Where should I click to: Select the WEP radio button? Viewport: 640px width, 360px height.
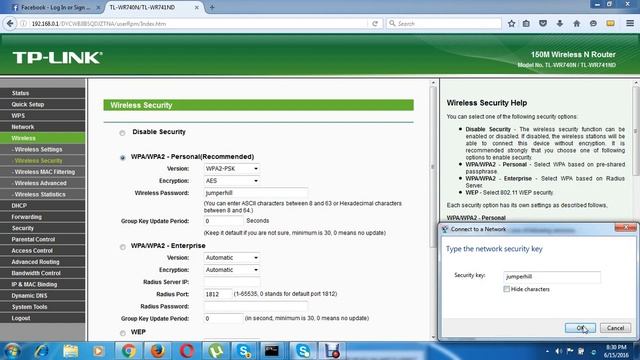coord(122,333)
